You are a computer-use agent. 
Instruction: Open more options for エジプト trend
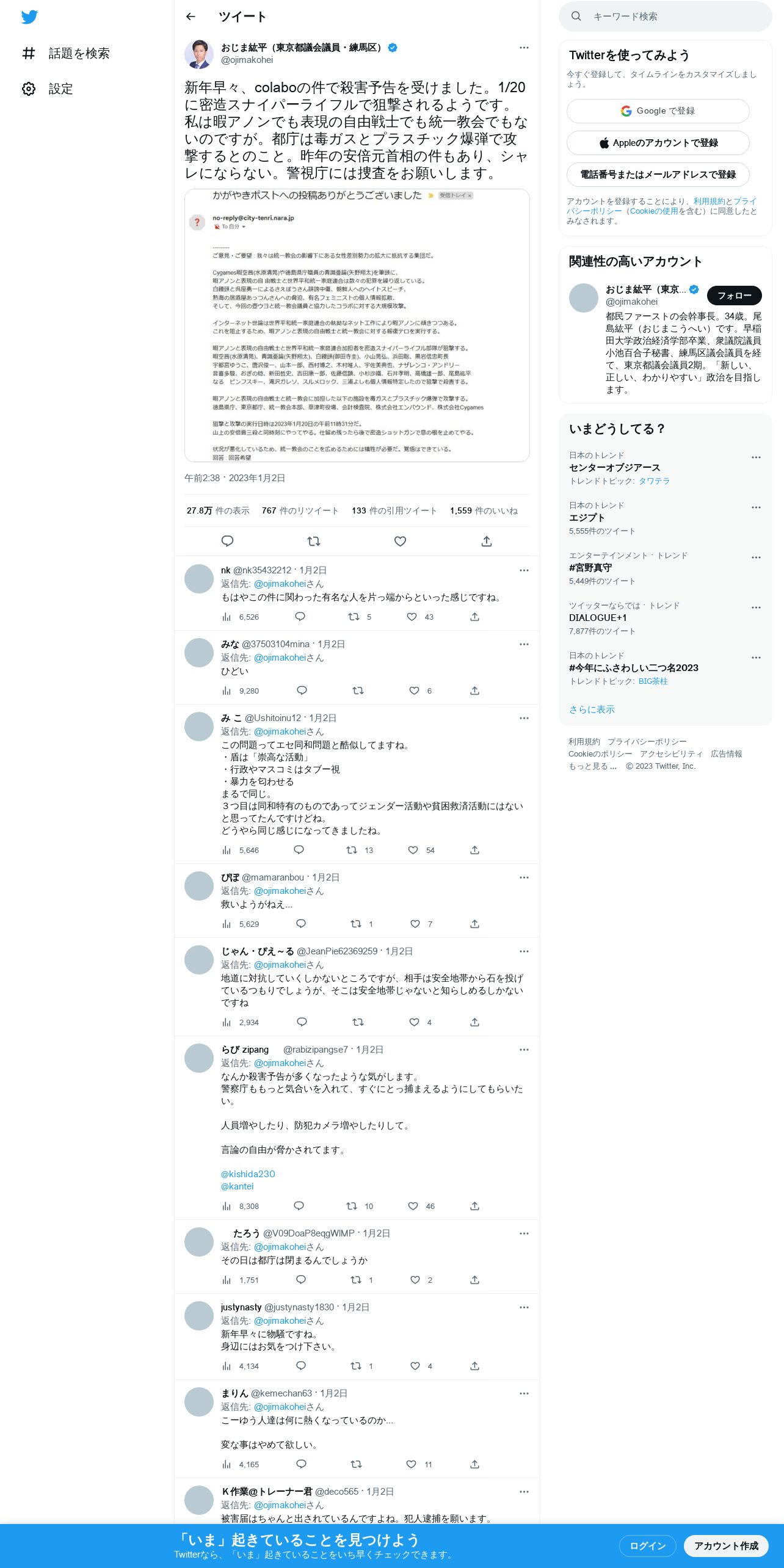click(x=756, y=507)
